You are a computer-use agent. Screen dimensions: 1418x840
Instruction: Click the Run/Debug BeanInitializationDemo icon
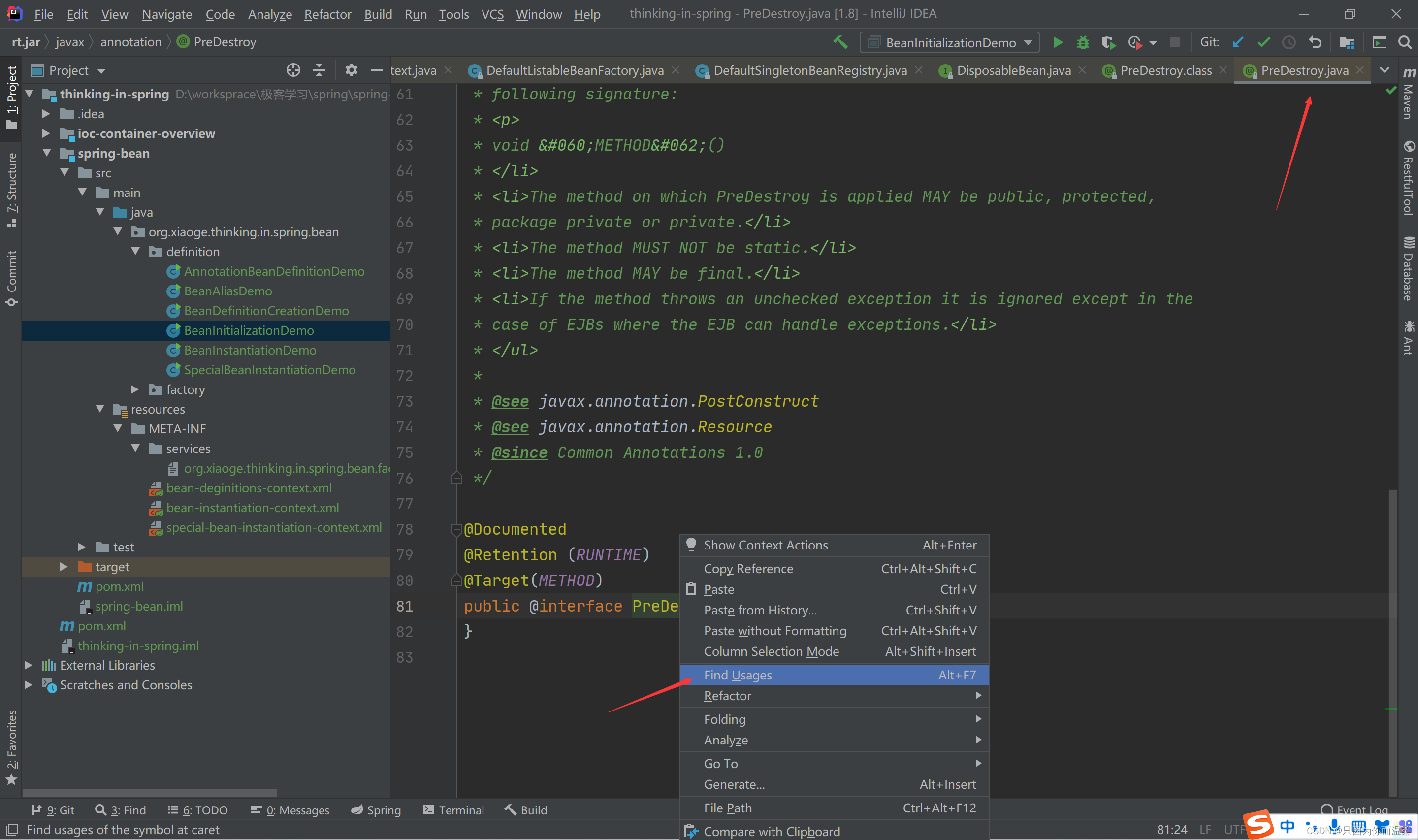[x=1057, y=42]
